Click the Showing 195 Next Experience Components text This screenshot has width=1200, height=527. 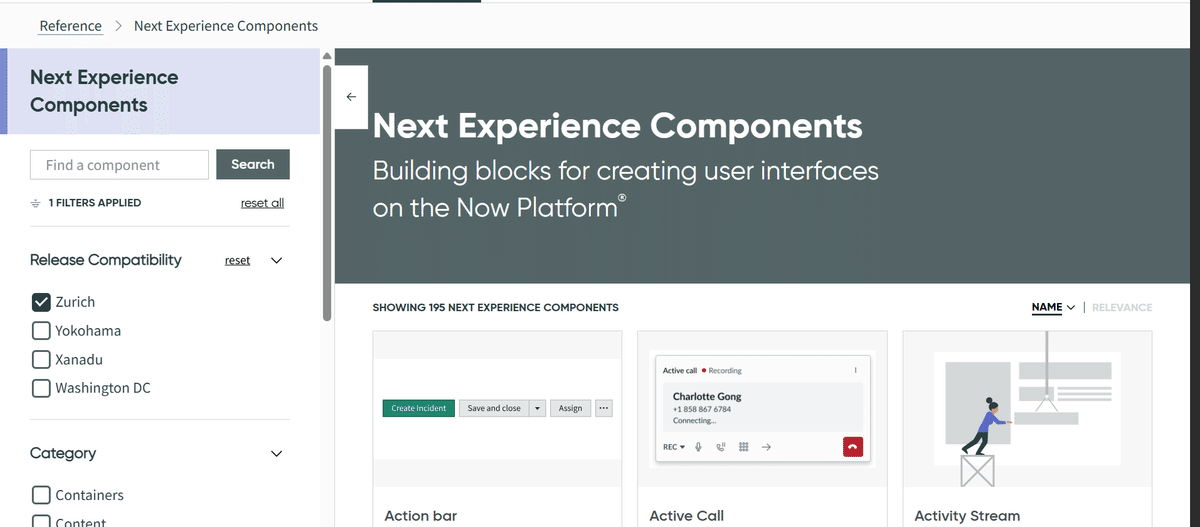pos(495,307)
